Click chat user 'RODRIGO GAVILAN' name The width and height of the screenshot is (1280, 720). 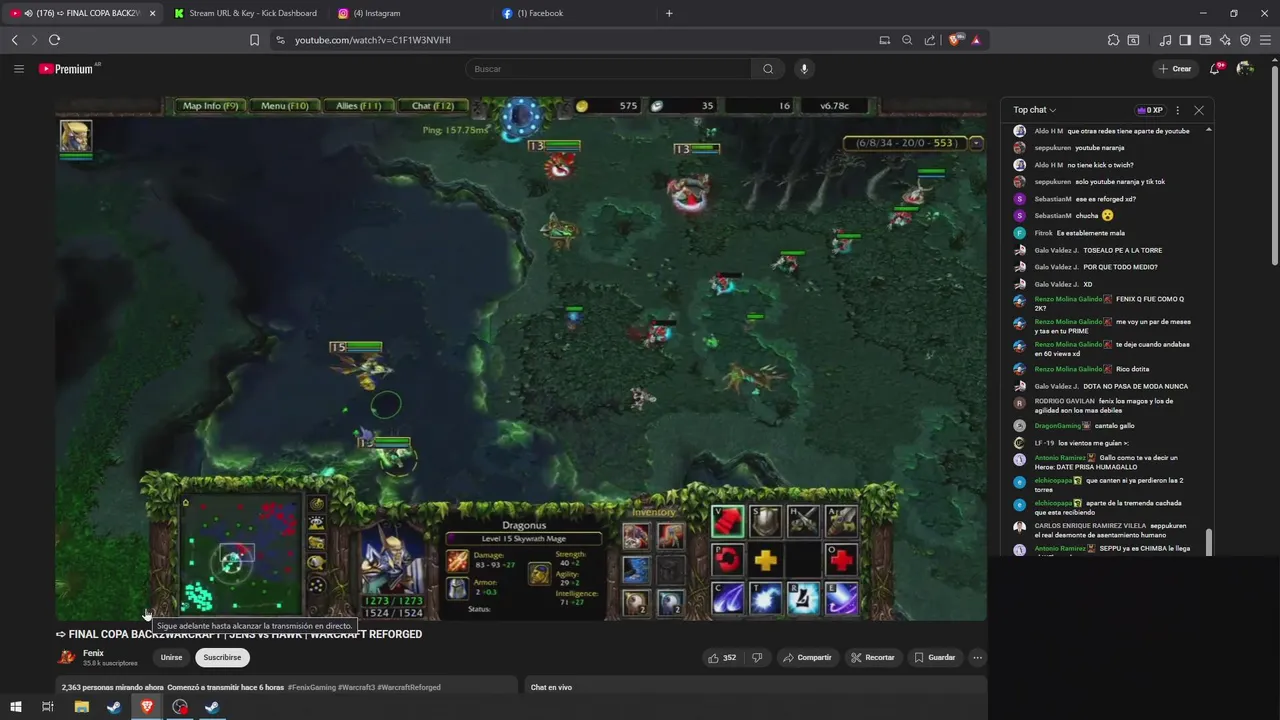(x=1064, y=401)
